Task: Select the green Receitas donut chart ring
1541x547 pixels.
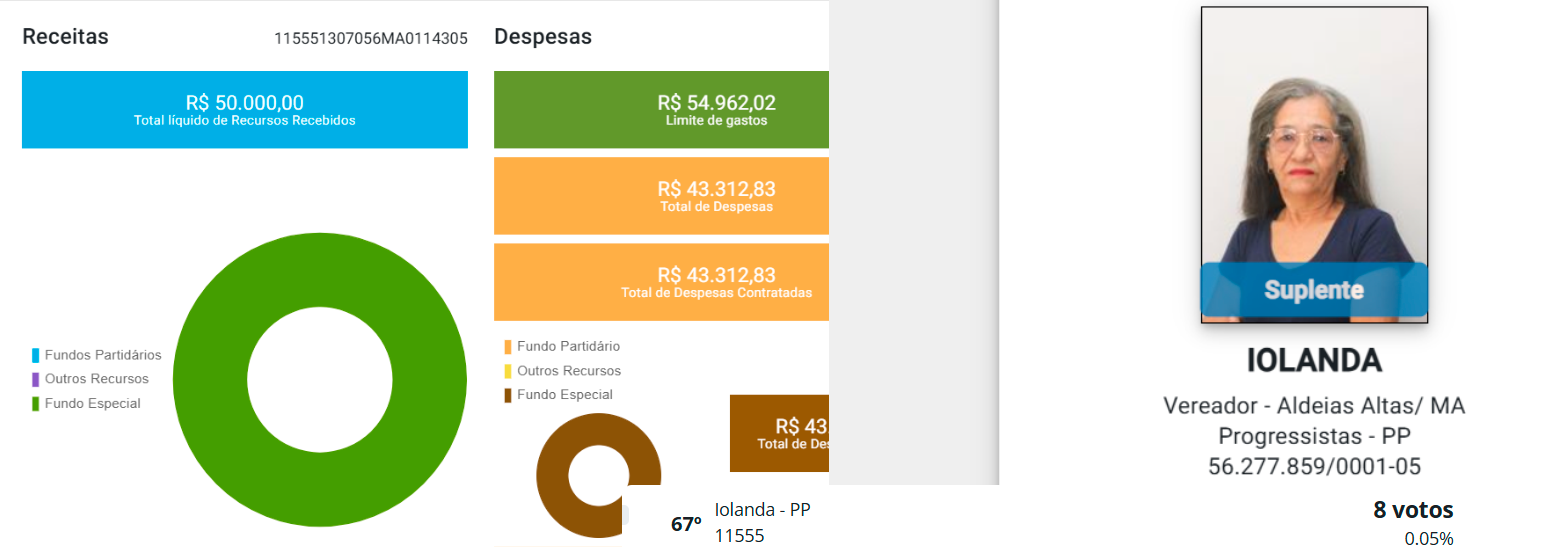Action: pos(200,380)
